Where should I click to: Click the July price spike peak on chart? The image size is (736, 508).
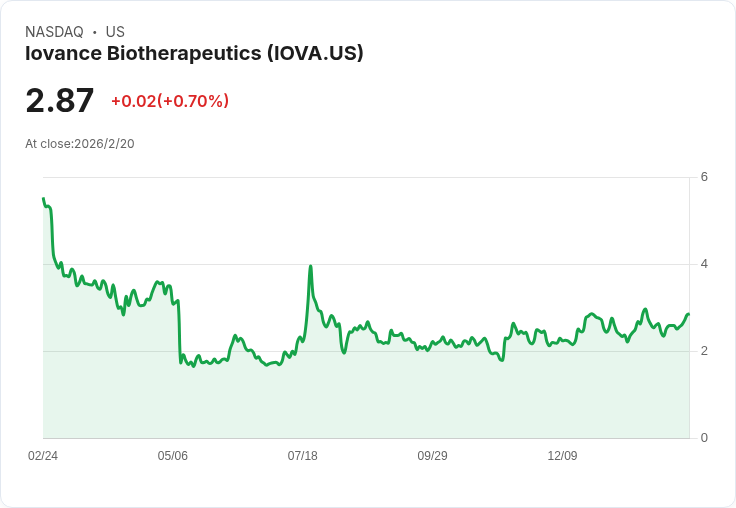tap(310, 267)
